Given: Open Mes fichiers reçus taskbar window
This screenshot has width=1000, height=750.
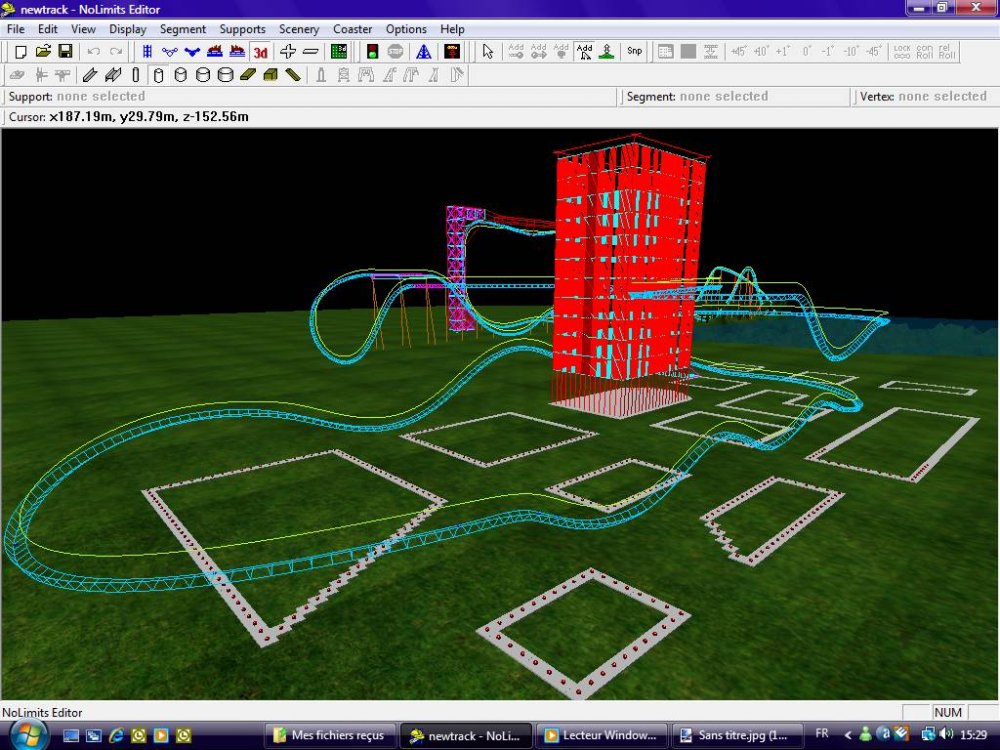Looking at the screenshot, I should (330, 735).
